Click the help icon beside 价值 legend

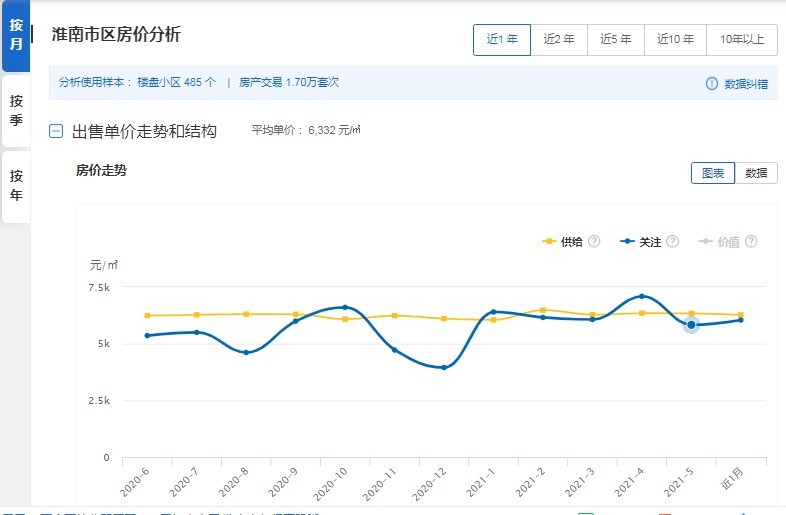tap(751, 242)
